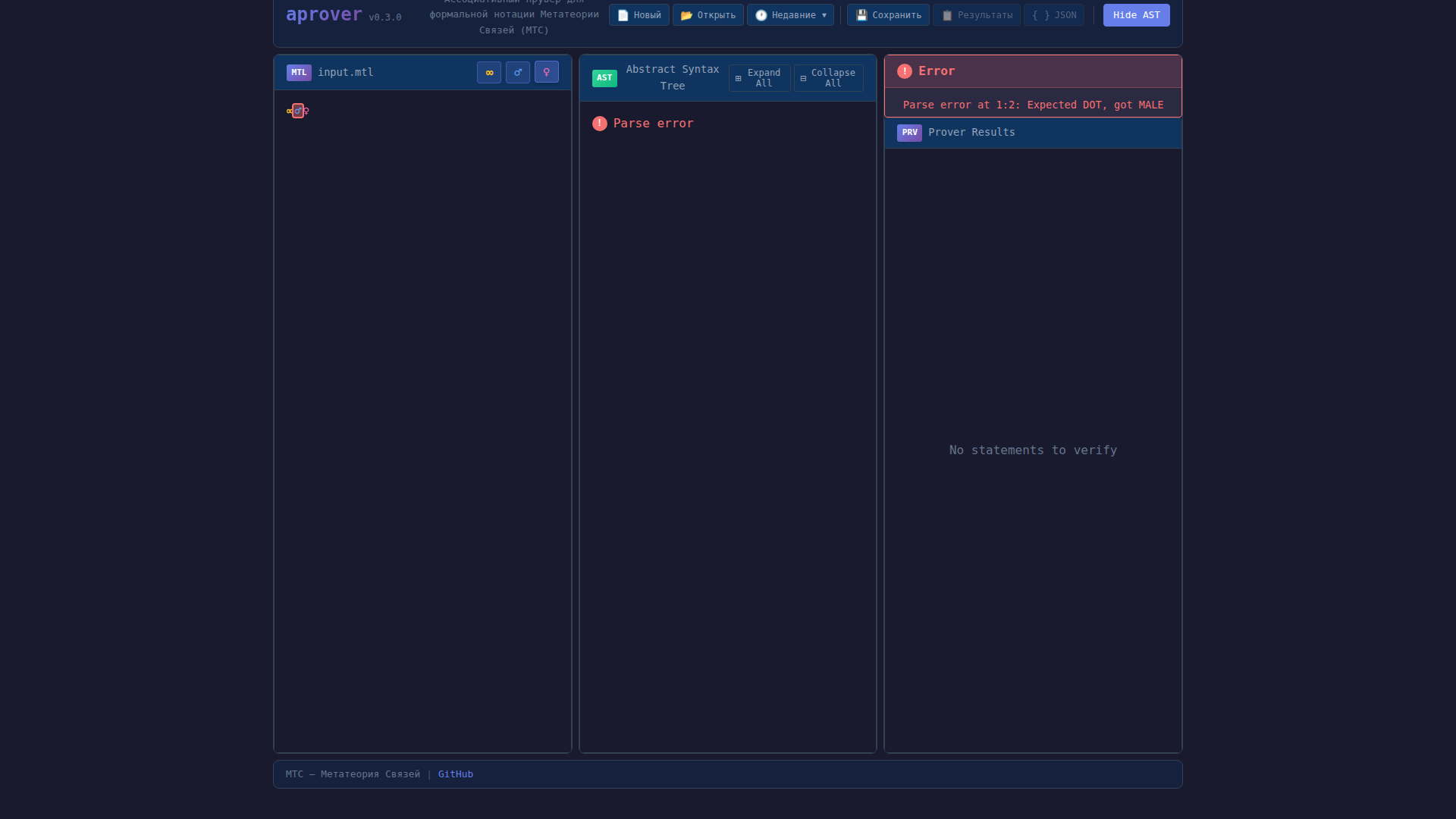Insert the female symbol into editor
This screenshot has width=1456, height=819.
pyautogui.click(x=547, y=72)
